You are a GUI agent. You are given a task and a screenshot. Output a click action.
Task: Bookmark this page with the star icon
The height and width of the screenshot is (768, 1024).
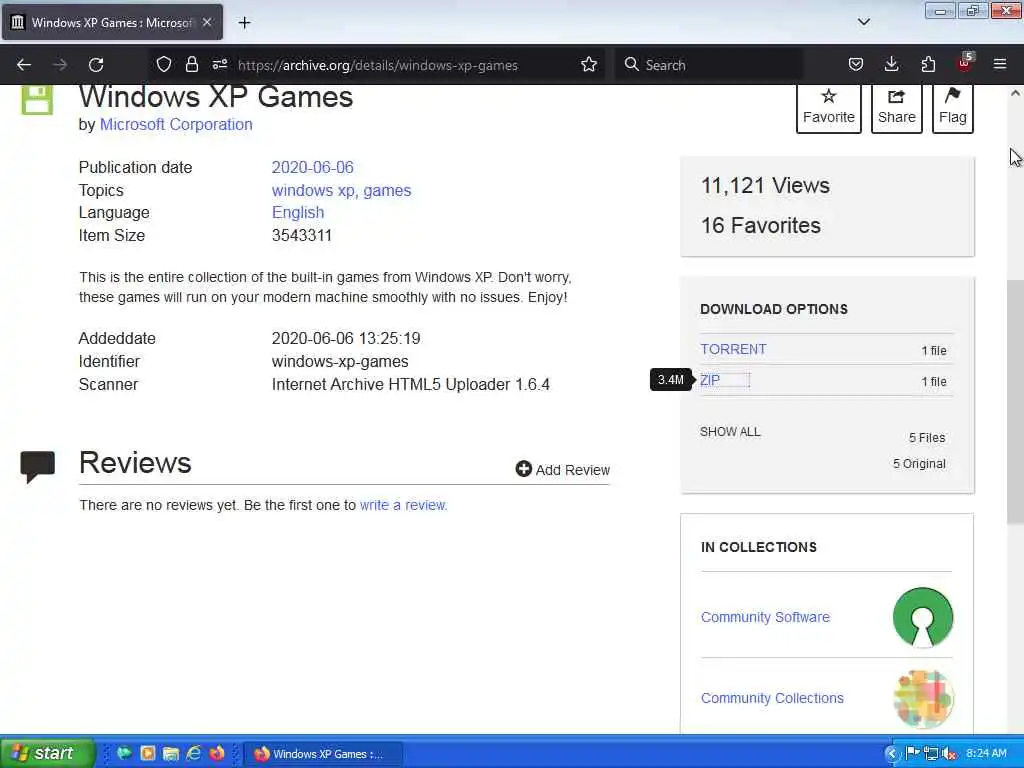pos(589,64)
